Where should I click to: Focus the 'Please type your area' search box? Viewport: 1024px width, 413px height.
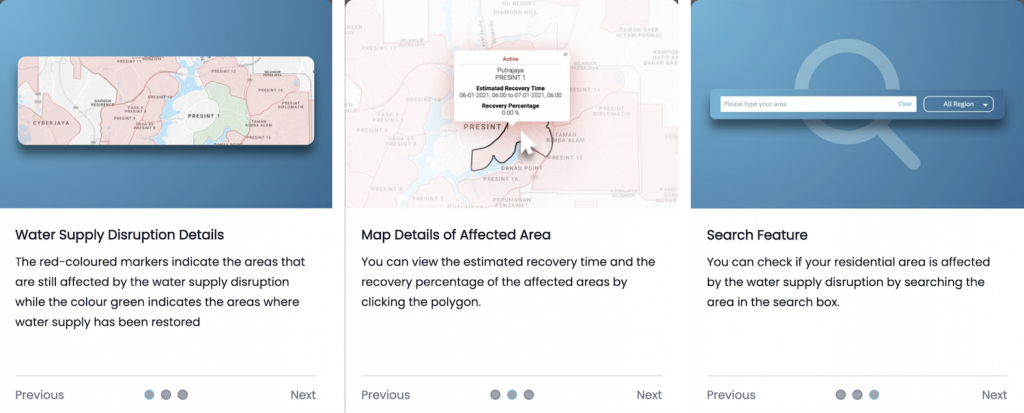tap(805, 104)
